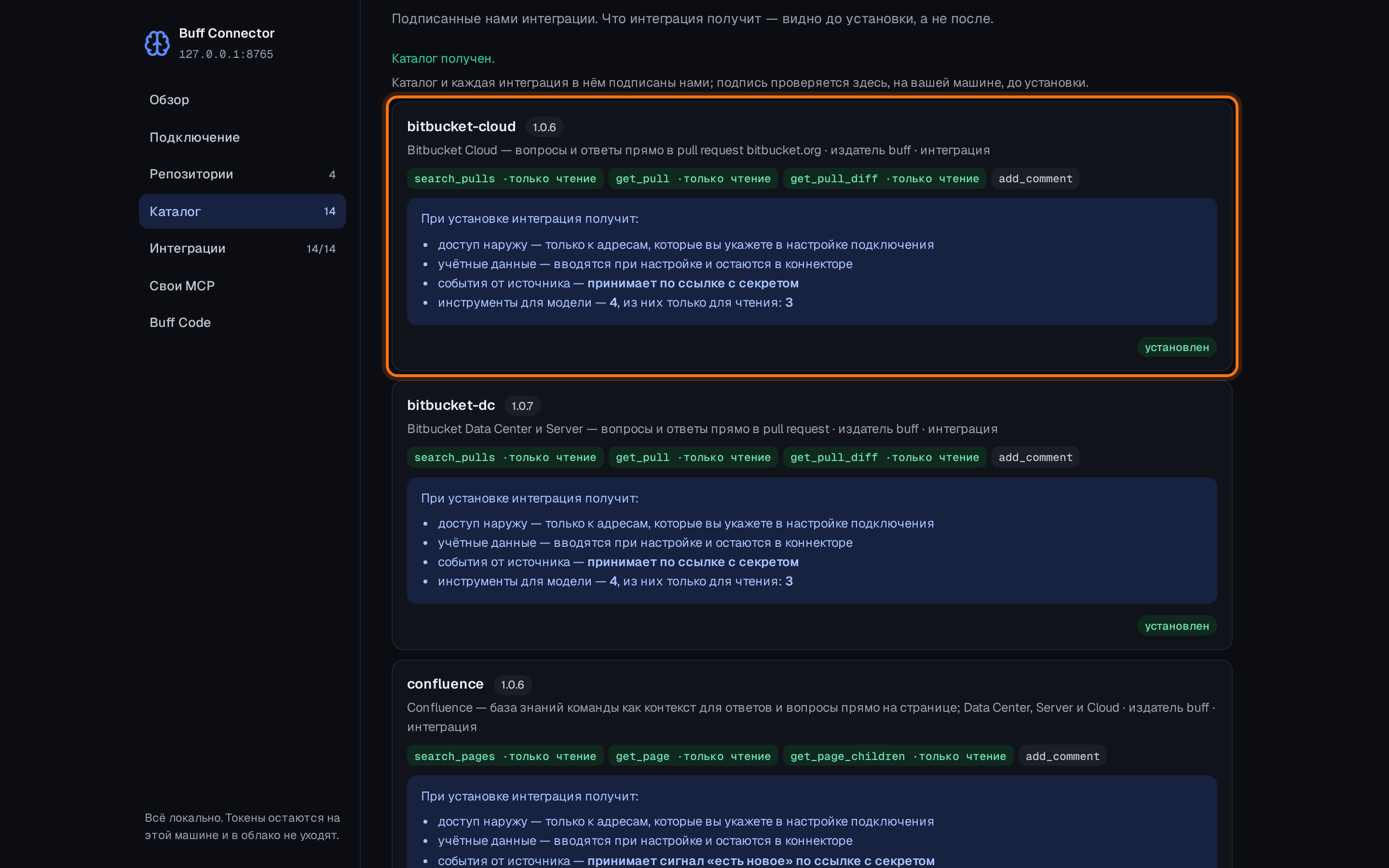Click search_pages chip in confluence card
Viewport: 1389px width, 868px height.
[505, 756]
